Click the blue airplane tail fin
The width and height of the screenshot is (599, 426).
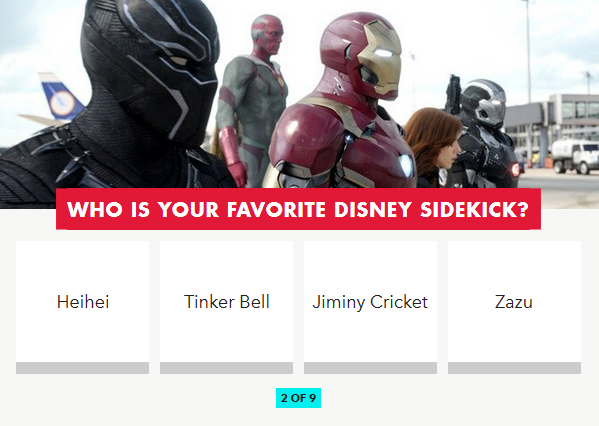tap(60, 98)
